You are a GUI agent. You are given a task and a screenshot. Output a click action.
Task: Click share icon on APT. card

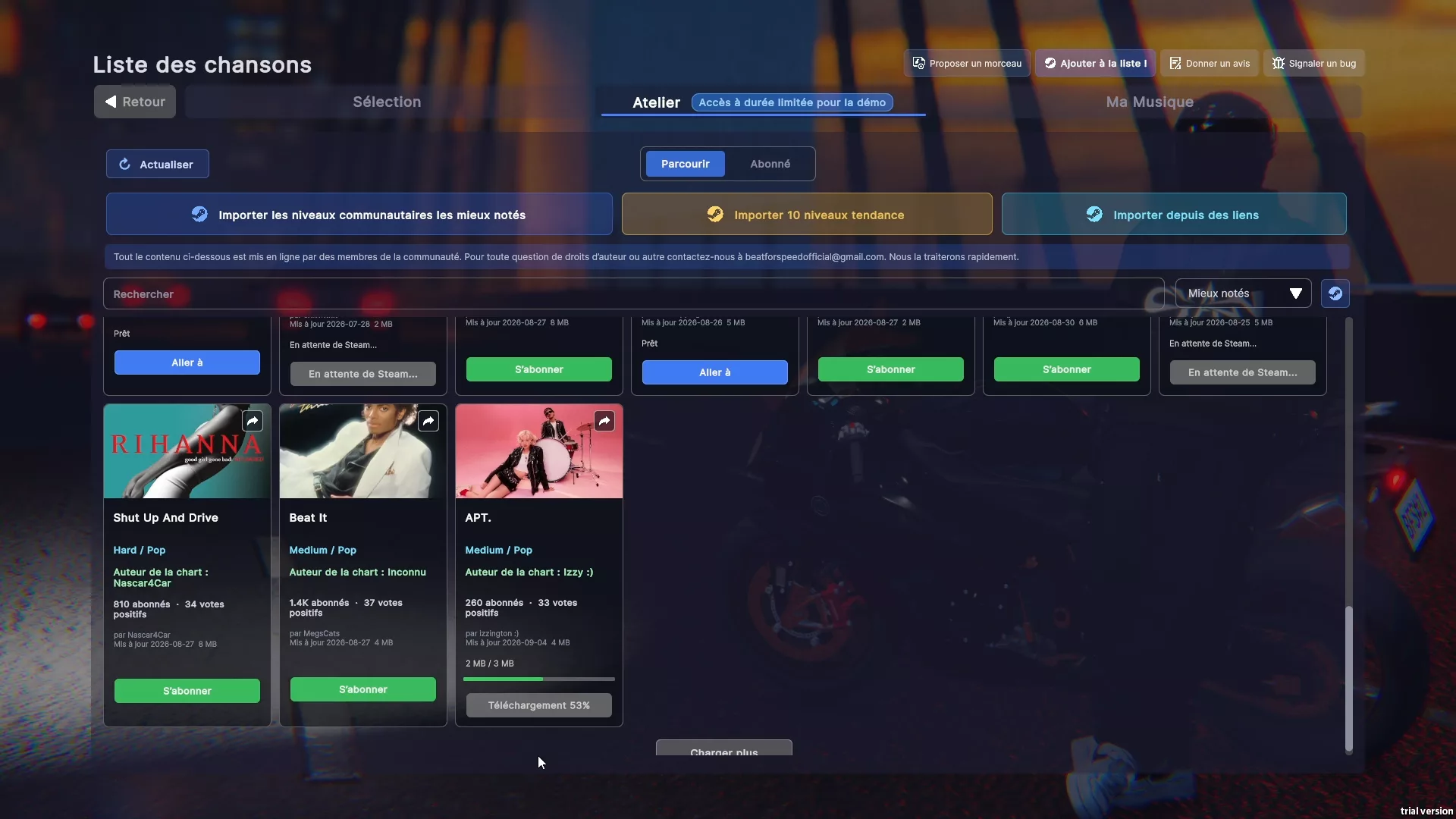tap(604, 421)
